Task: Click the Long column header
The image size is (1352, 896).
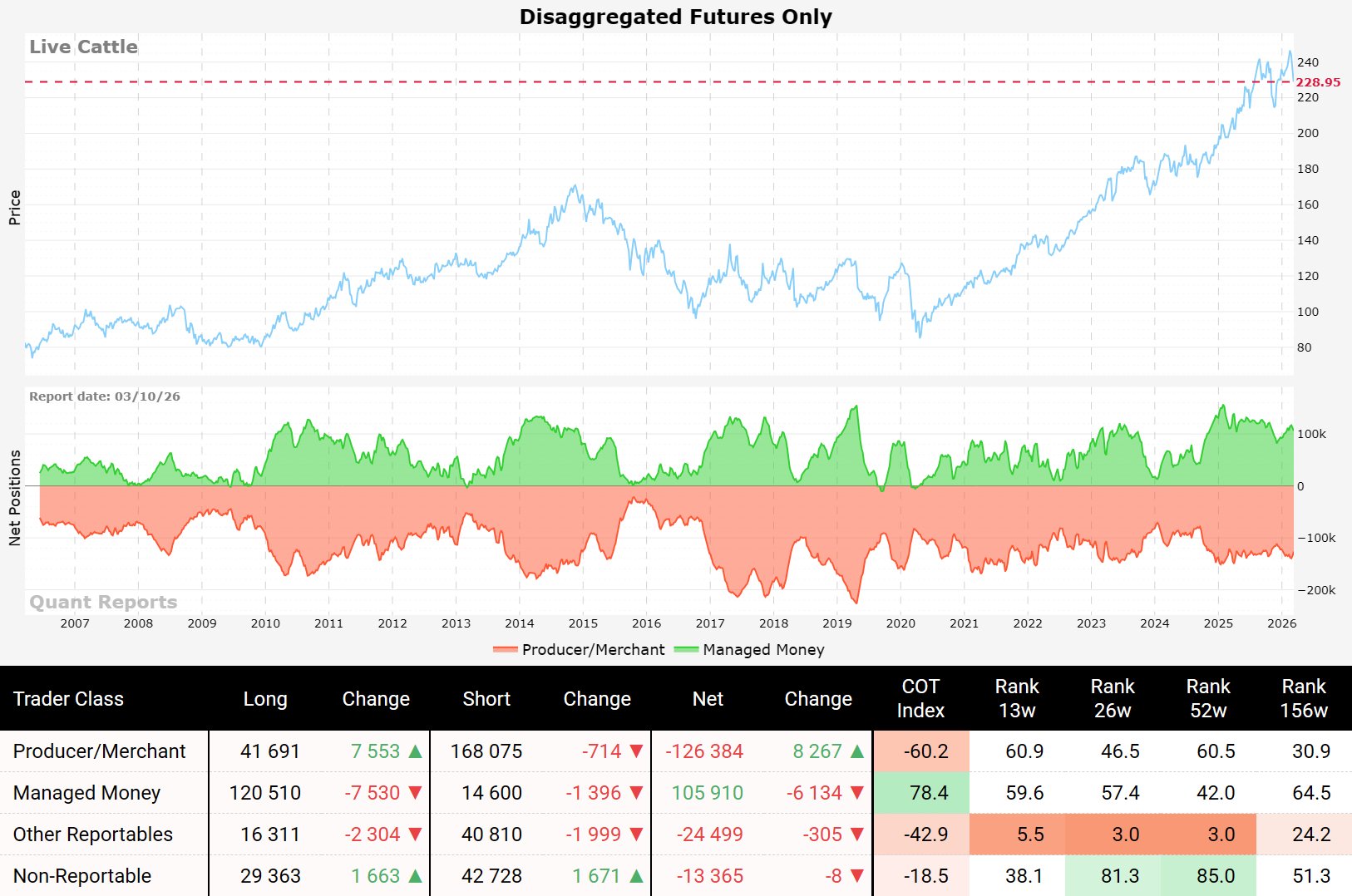Action: (x=265, y=699)
